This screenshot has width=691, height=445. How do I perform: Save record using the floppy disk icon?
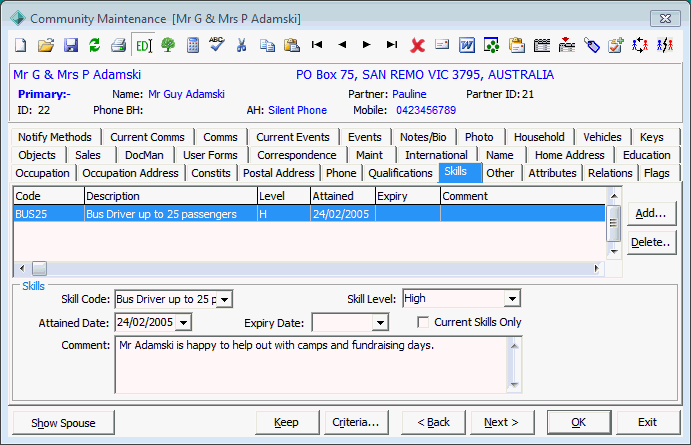click(71, 45)
